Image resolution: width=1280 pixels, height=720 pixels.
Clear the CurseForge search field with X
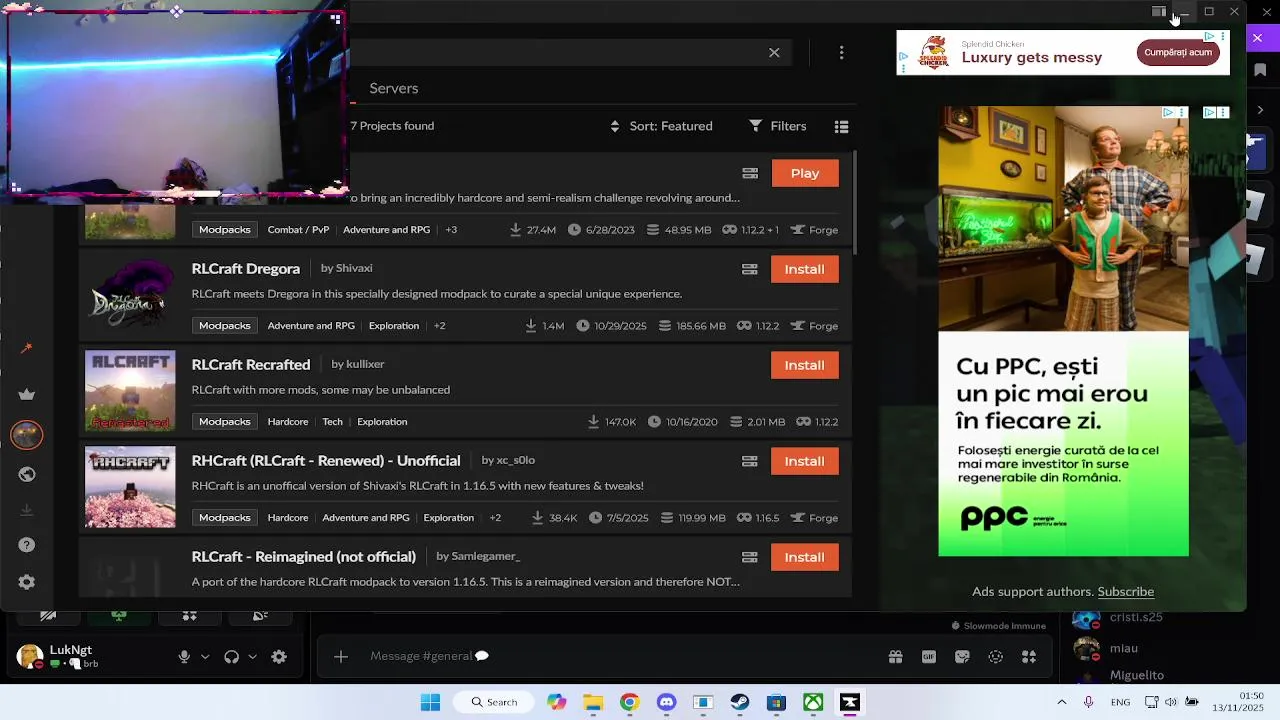click(774, 52)
